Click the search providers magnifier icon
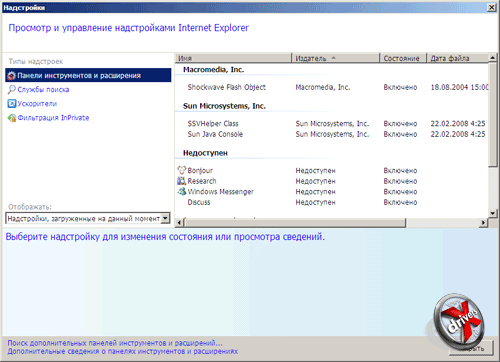 tap(12, 89)
